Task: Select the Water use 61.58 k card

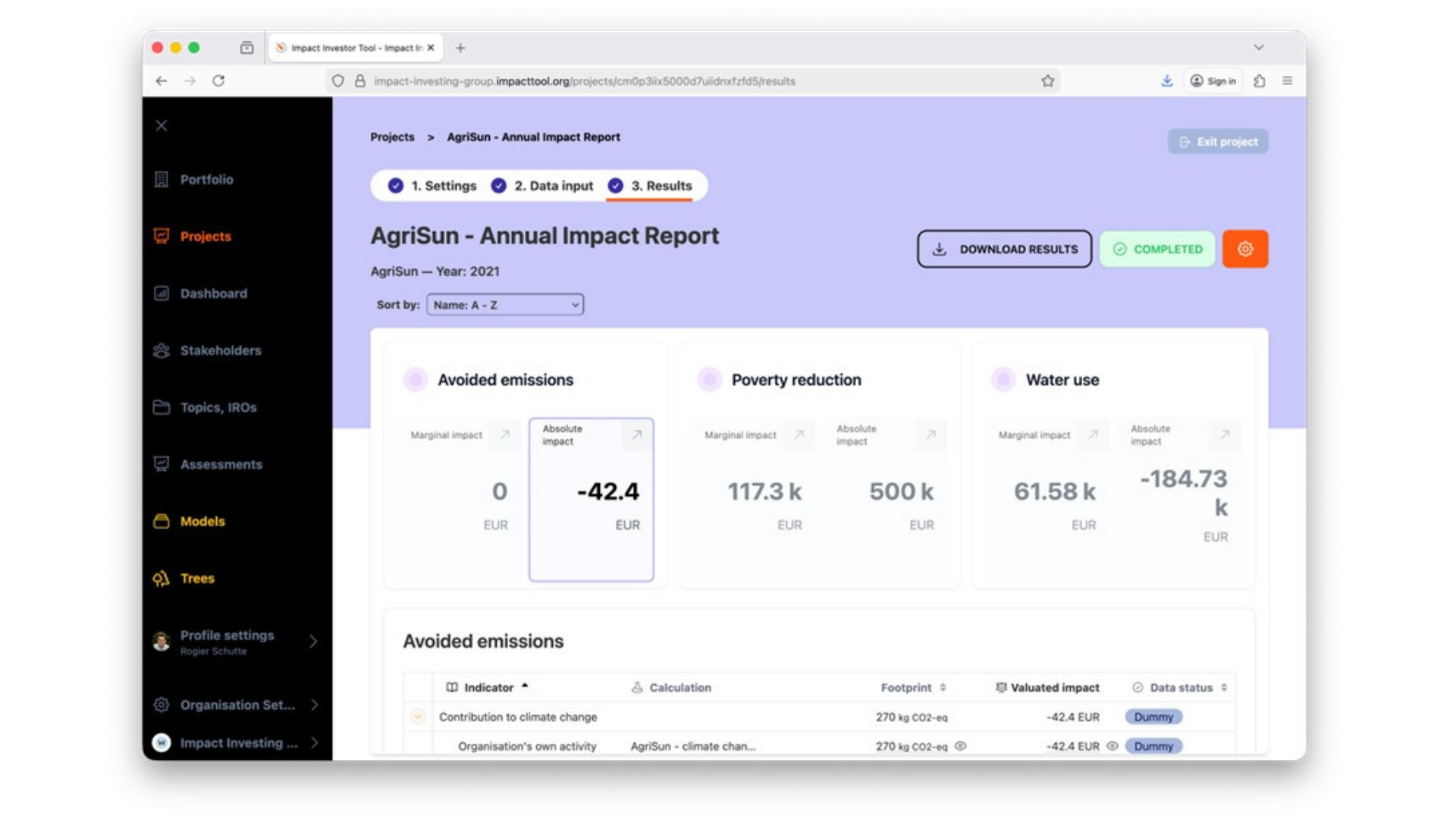Action: pos(1047,500)
